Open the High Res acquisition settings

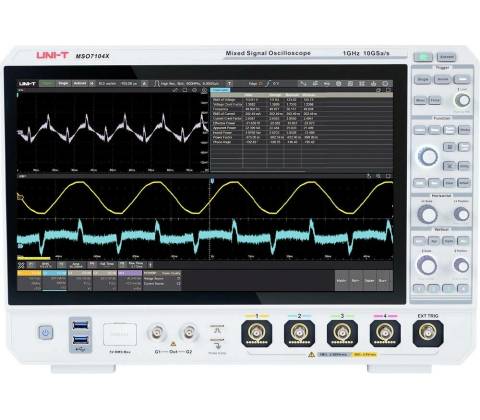pyautogui.click(x=186, y=84)
